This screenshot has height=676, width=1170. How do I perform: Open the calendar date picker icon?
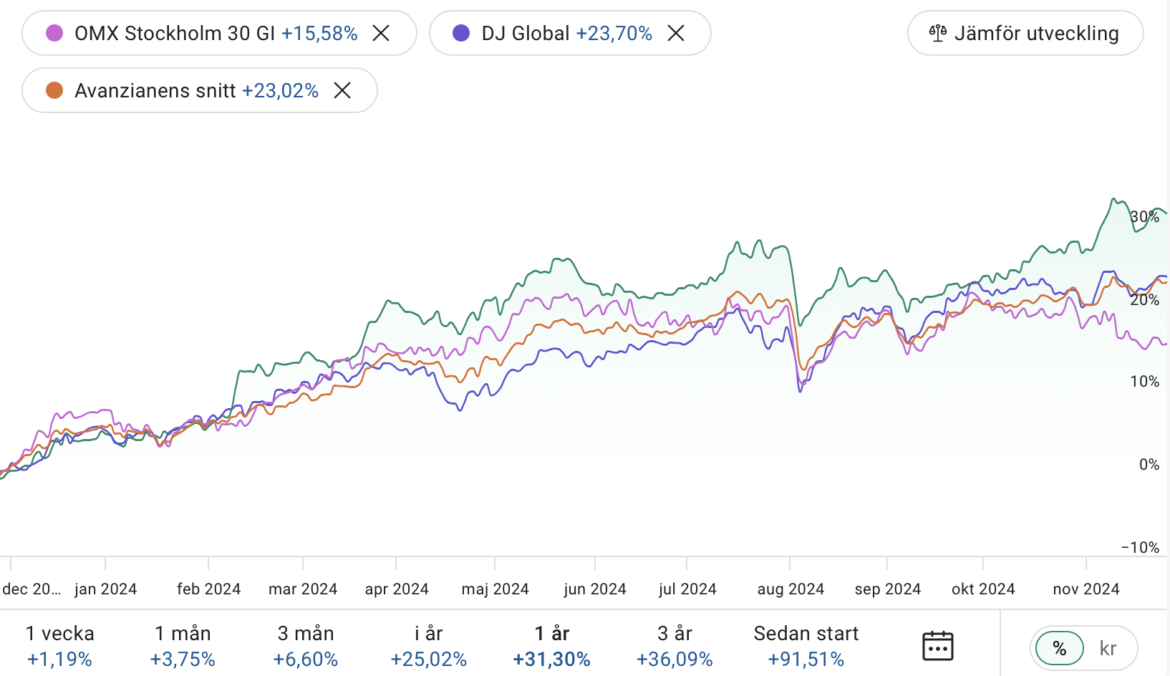[937, 646]
